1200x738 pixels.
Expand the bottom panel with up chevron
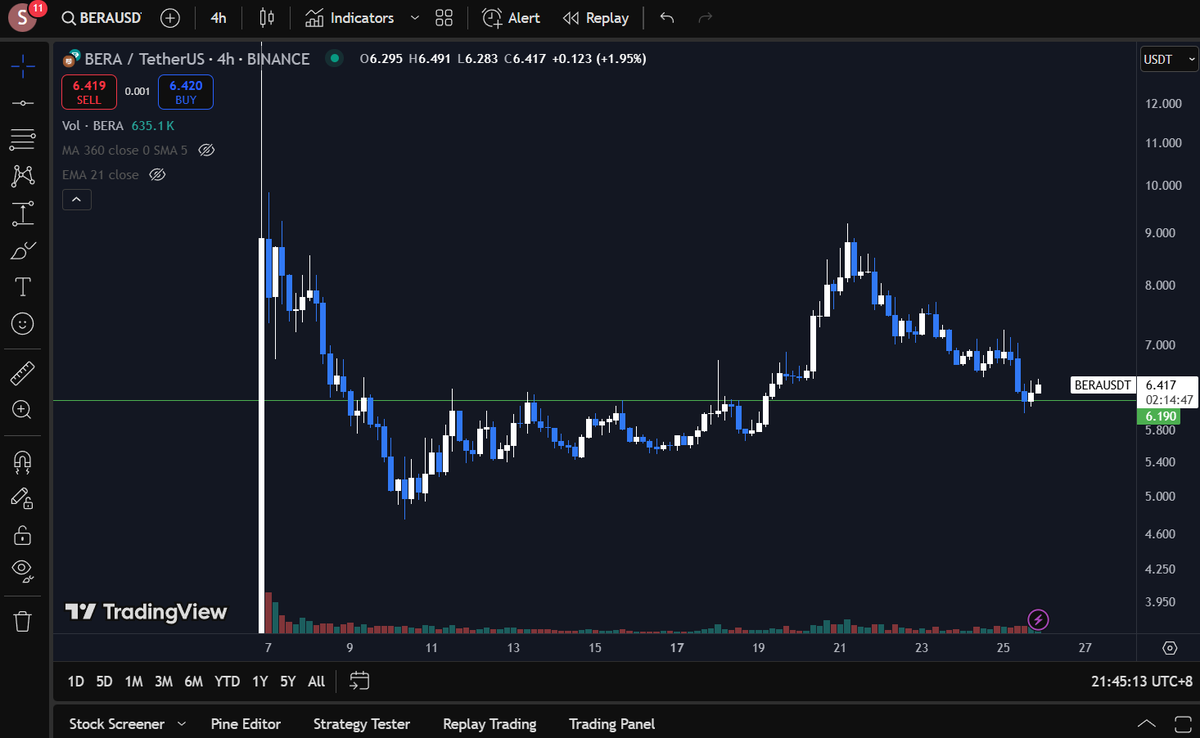pos(1147,724)
